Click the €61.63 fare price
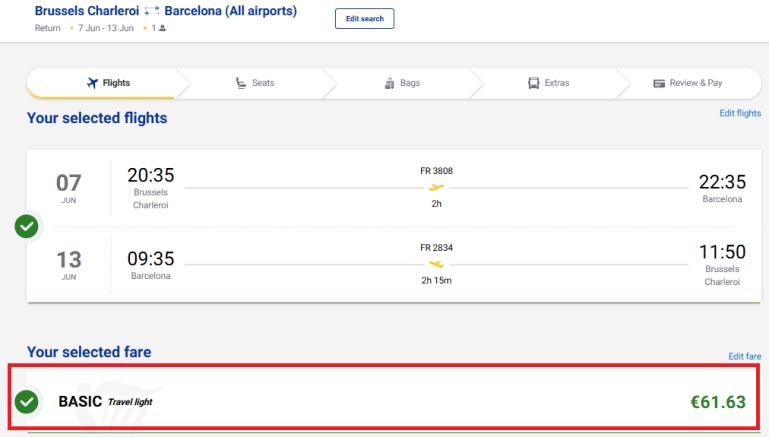The height and width of the screenshot is (437, 769). click(x=717, y=402)
